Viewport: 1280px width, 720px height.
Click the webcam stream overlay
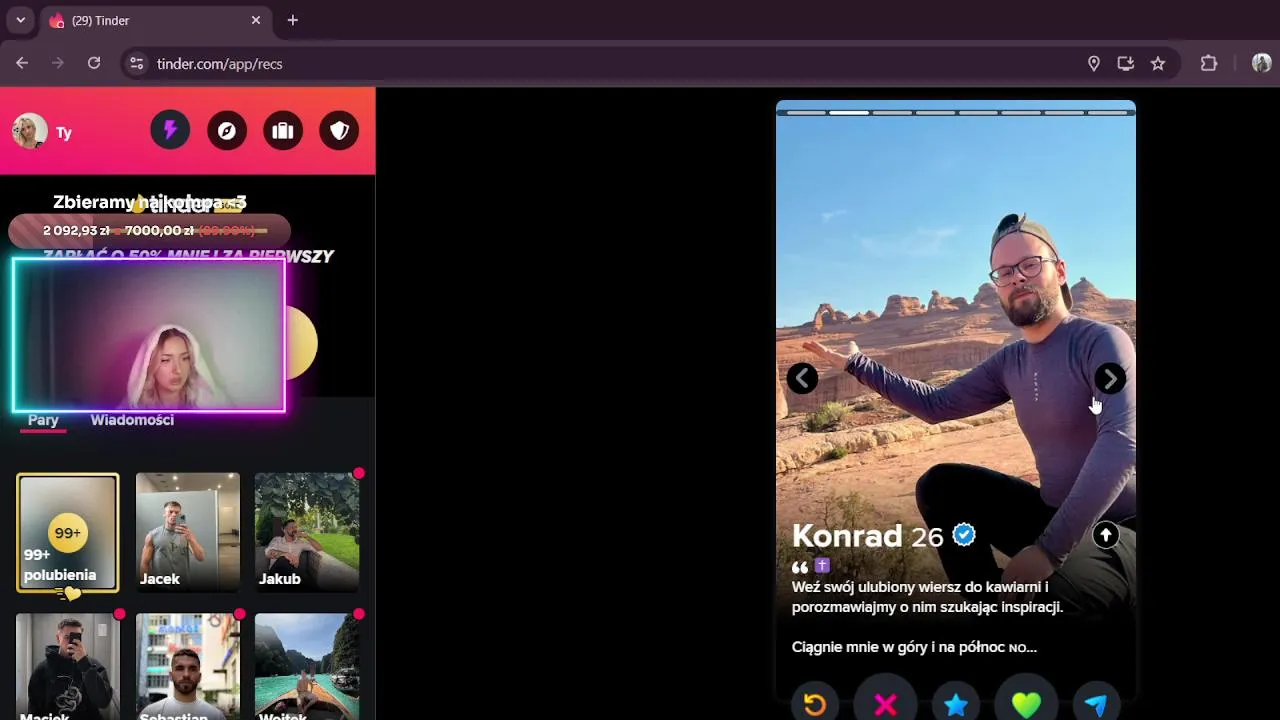point(149,335)
